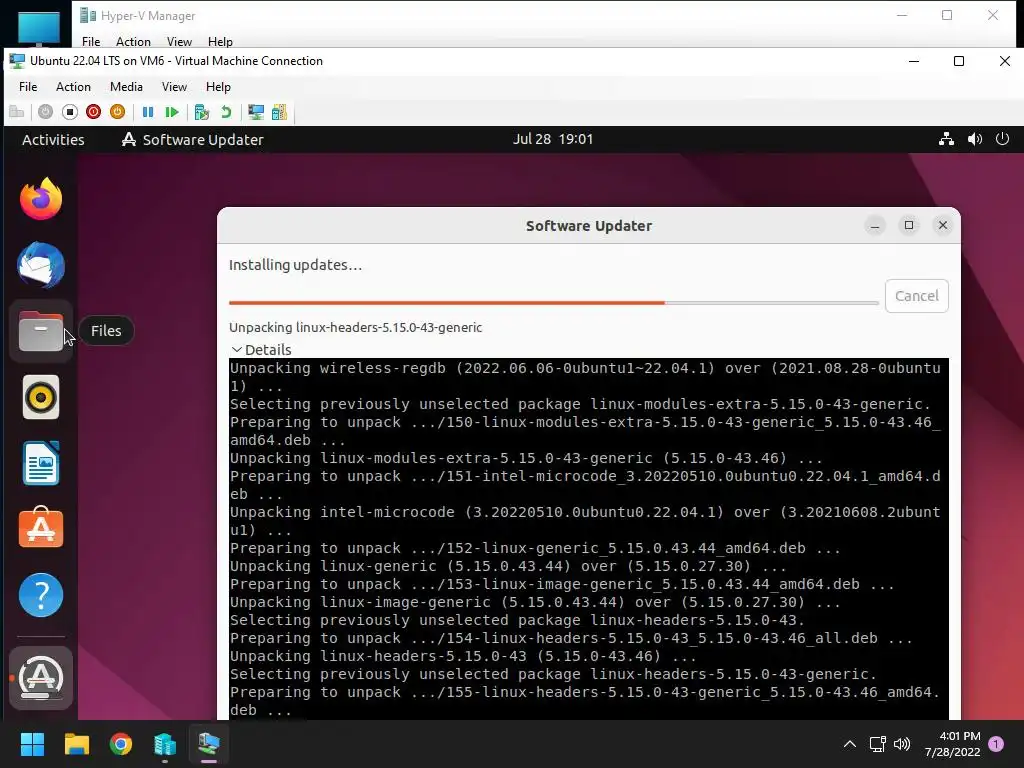
Task: Launch LibreOffice Writer from the dock
Action: (x=40, y=463)
